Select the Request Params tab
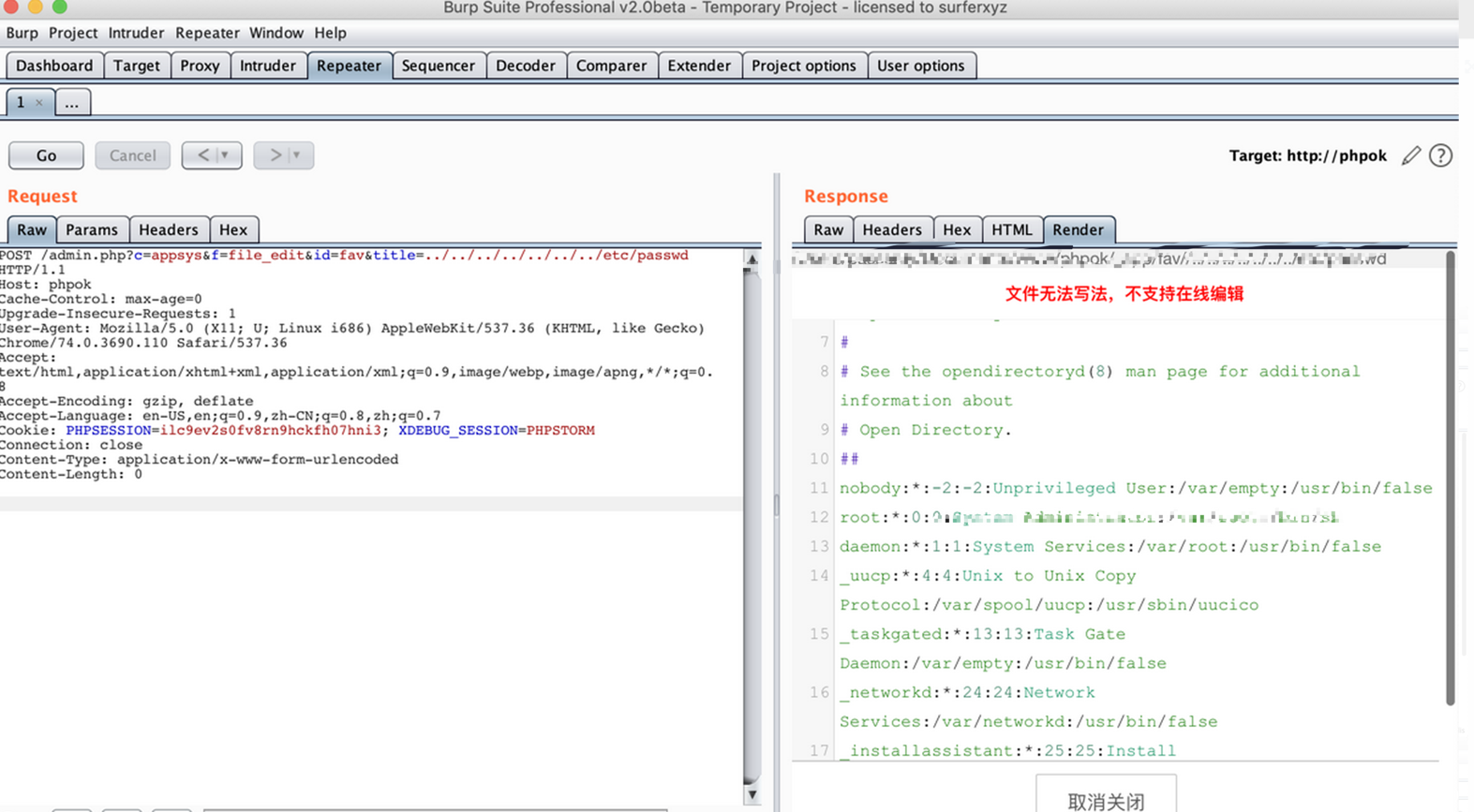The image size is (1474, 812). 92,229
